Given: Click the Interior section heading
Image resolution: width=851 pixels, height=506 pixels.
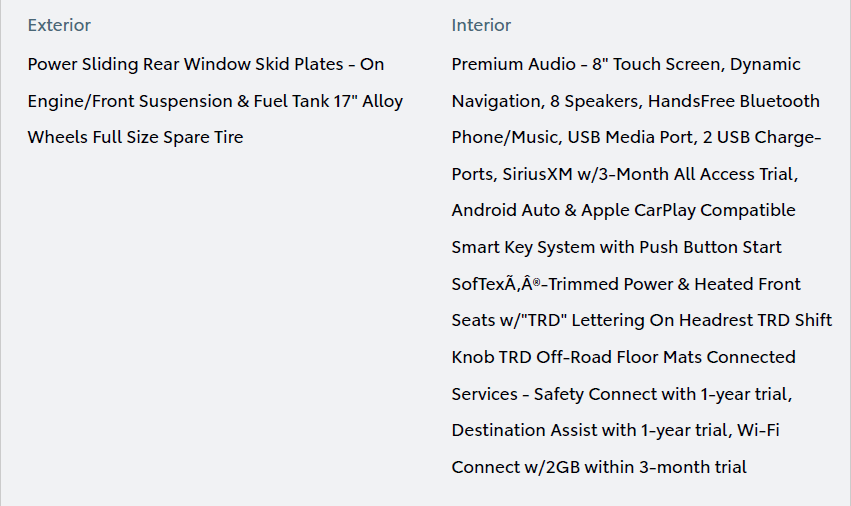Looking at the screenshot, I should [x=481, y=25].
